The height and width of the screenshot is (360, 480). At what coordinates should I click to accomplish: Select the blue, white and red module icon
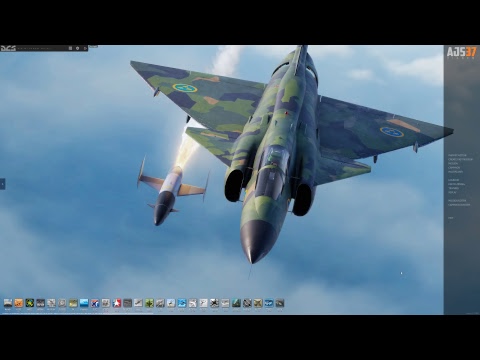click(95, 303)
